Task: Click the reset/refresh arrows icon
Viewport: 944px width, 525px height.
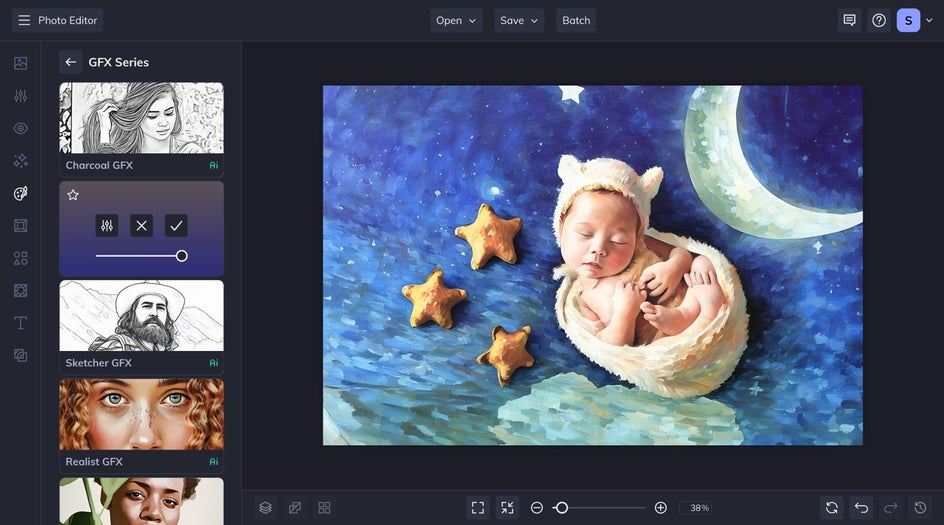Action: coord(832,508)
